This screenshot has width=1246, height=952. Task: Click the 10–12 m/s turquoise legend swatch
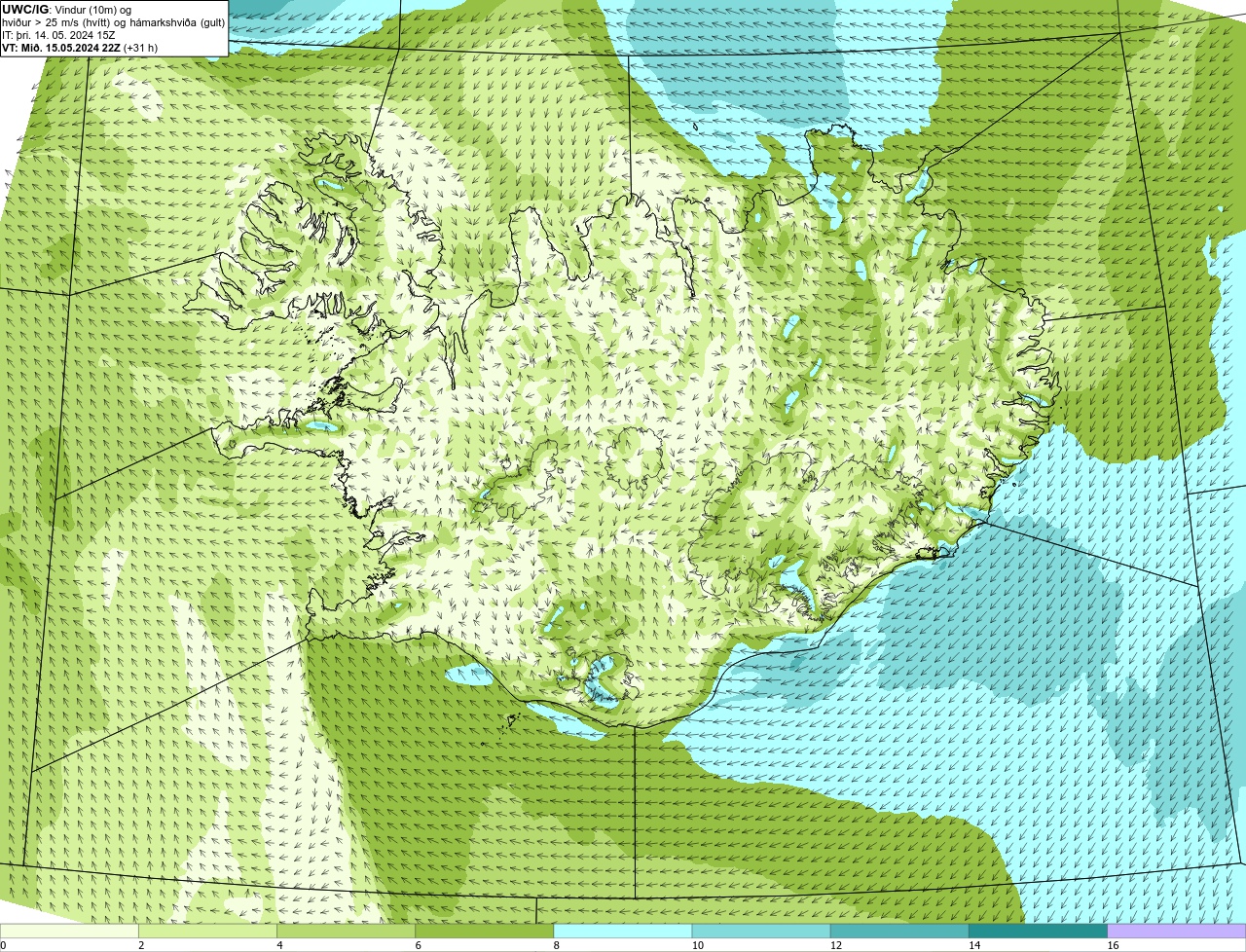click(761, 932)
